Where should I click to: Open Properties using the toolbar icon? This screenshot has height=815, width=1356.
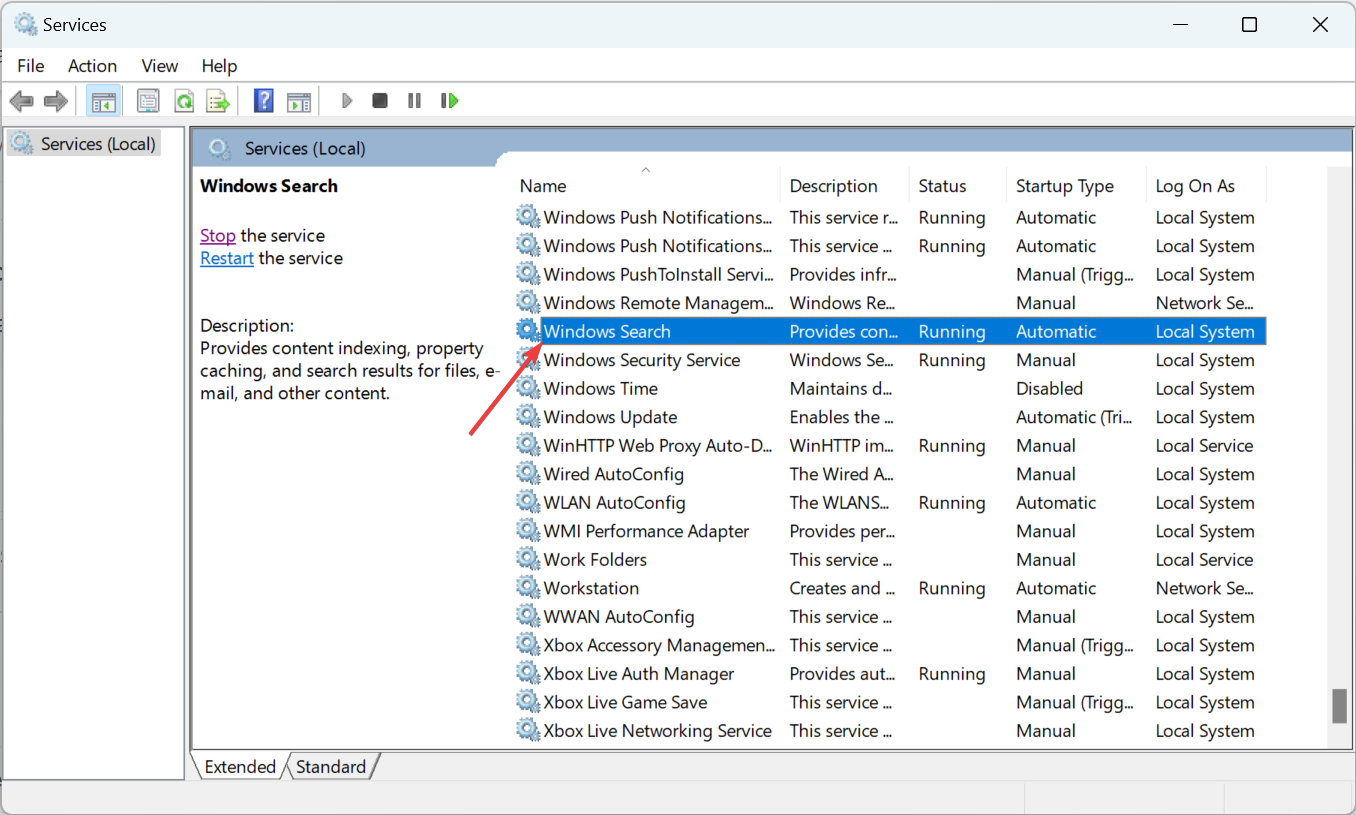(x=148, y=100)
